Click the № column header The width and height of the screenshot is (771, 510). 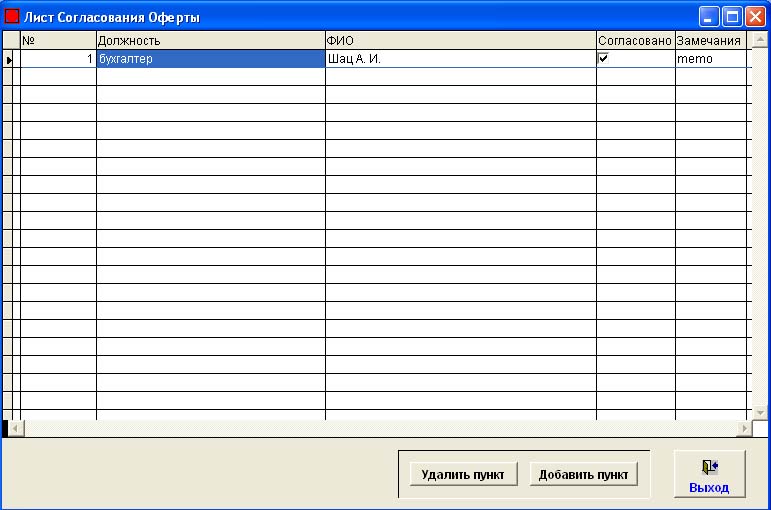(x=58, y=40)
